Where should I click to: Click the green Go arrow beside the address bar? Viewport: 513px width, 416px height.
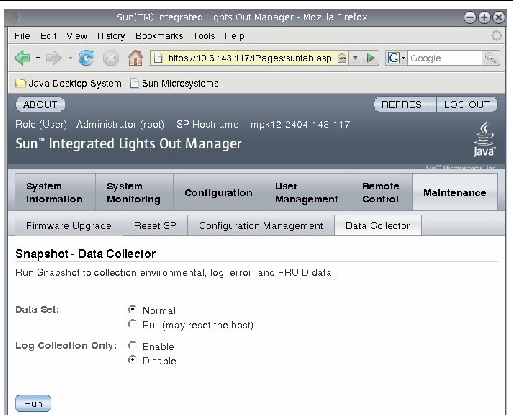(371, 58)
